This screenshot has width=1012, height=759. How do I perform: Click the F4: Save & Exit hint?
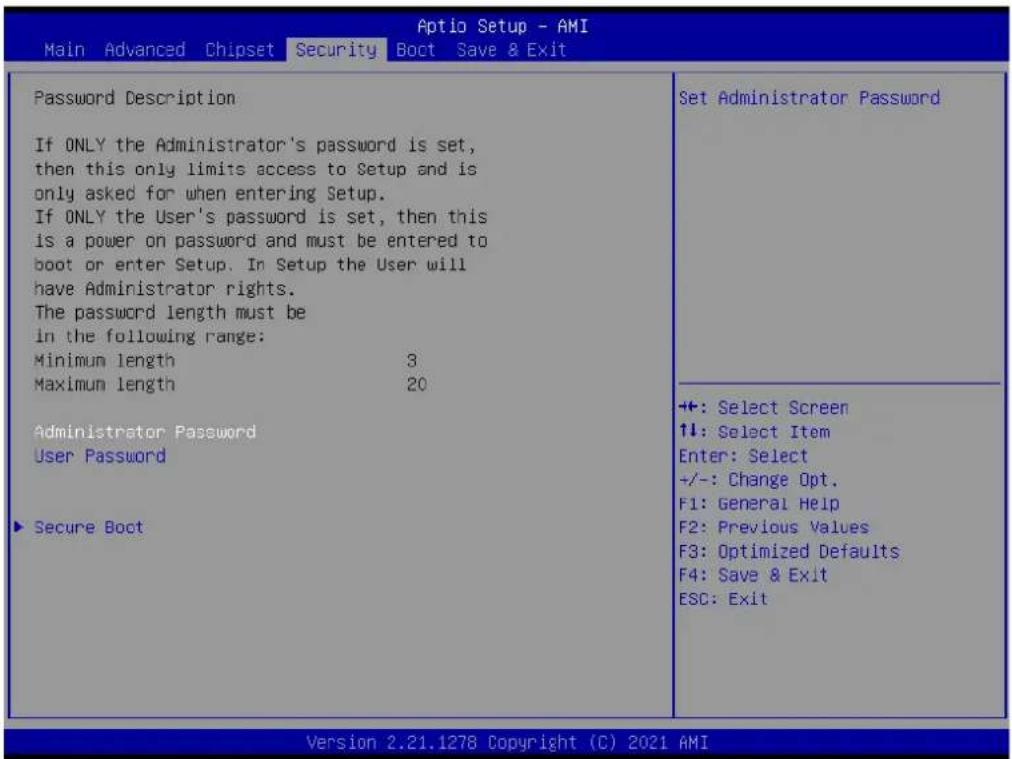(x=753, y=574)
